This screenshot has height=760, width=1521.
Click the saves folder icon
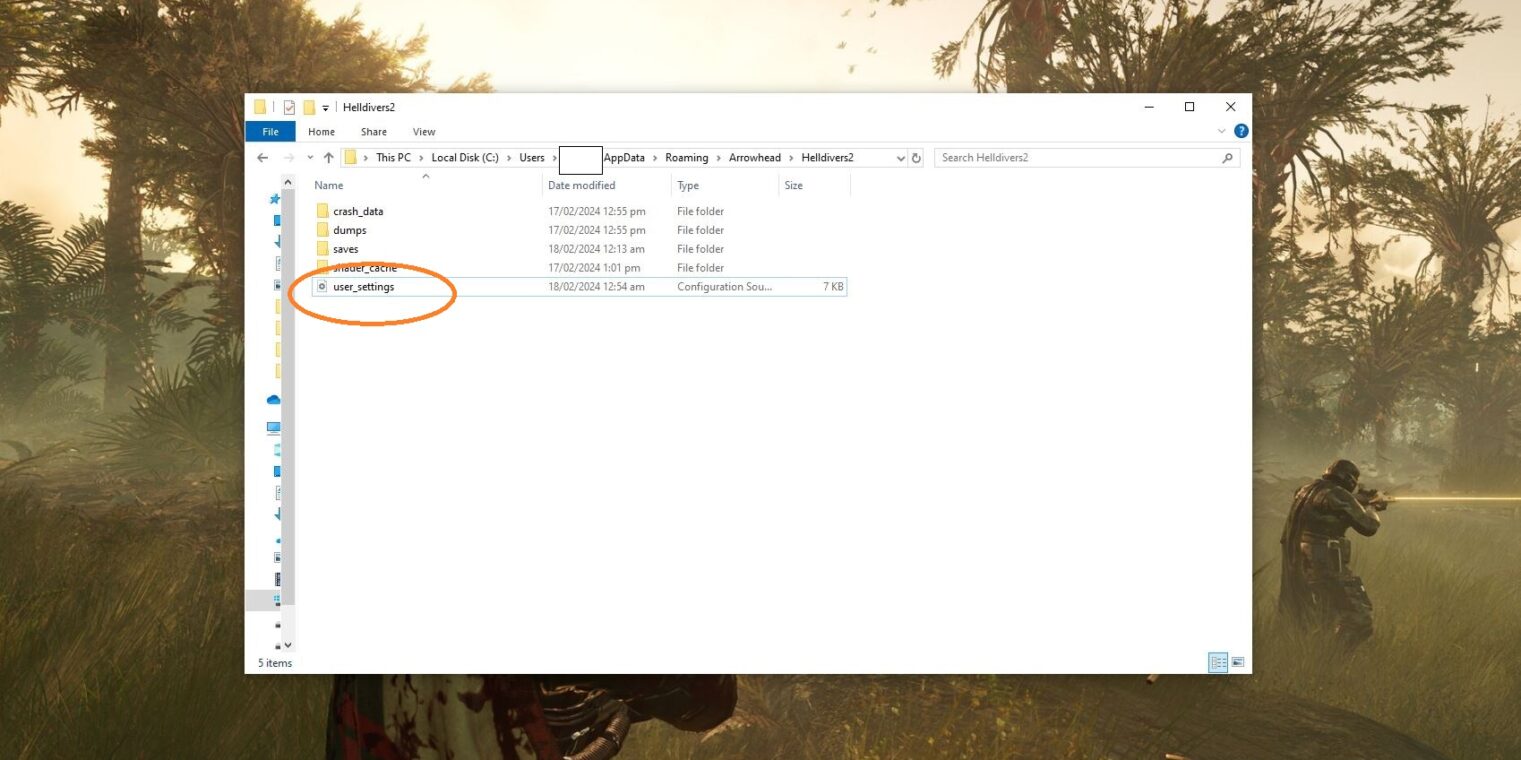[322, 249]
